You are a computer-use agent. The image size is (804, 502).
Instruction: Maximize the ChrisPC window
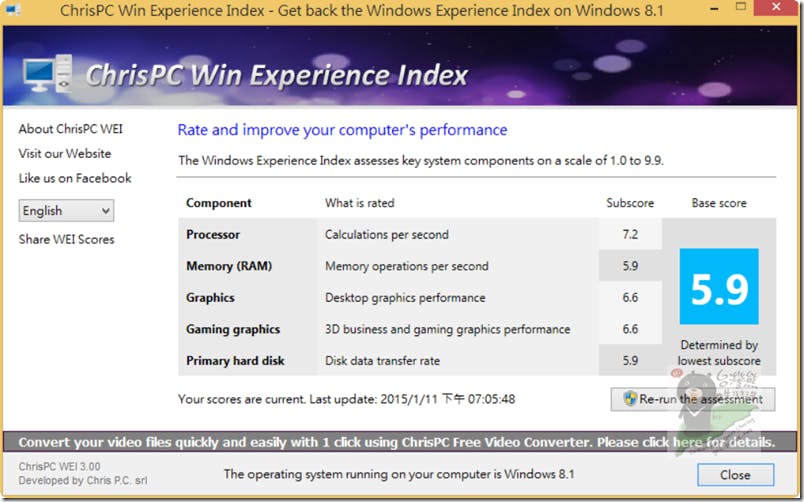[x=740, y=7]
